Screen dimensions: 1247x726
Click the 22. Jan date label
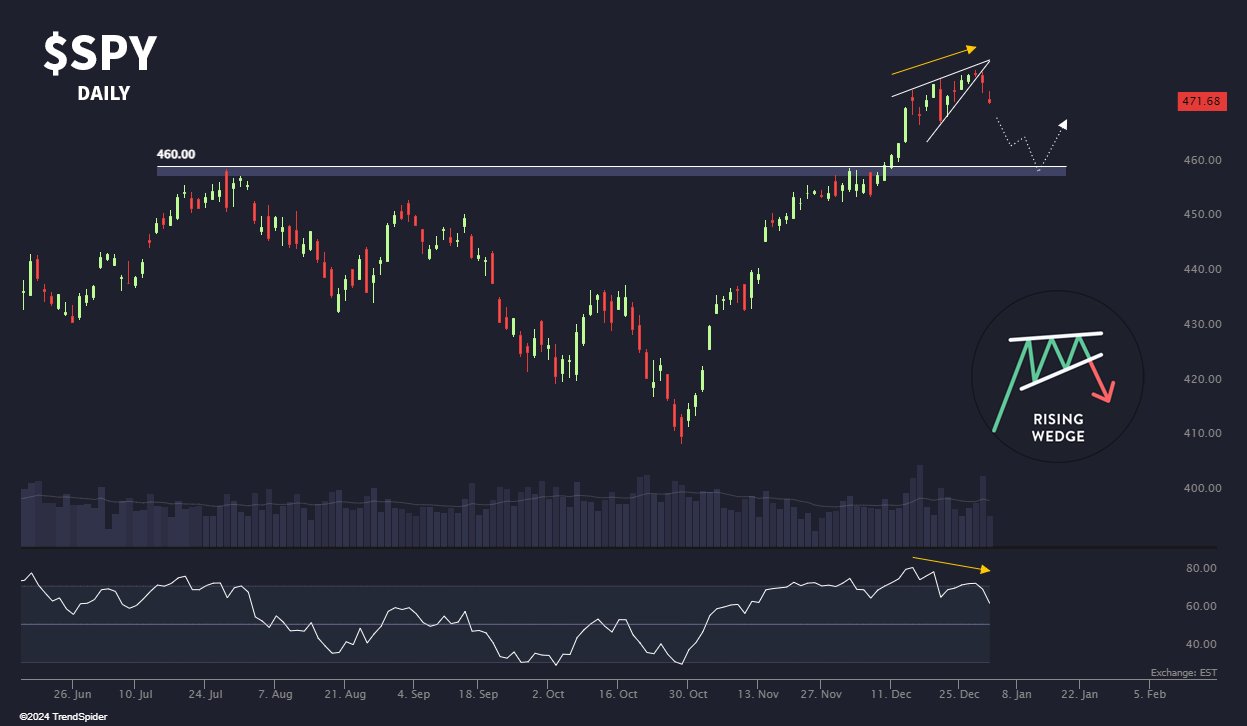(x=1079, y=693)
